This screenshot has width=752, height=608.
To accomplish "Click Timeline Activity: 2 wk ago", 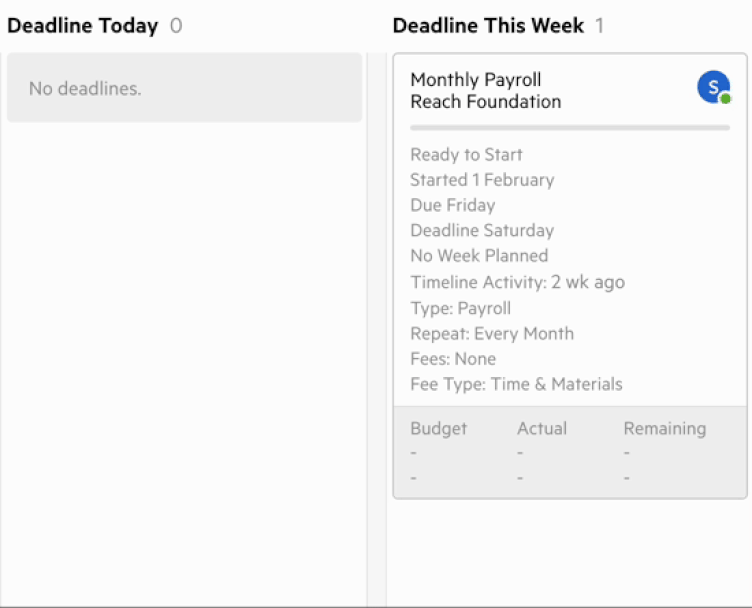I will [517, 282].
